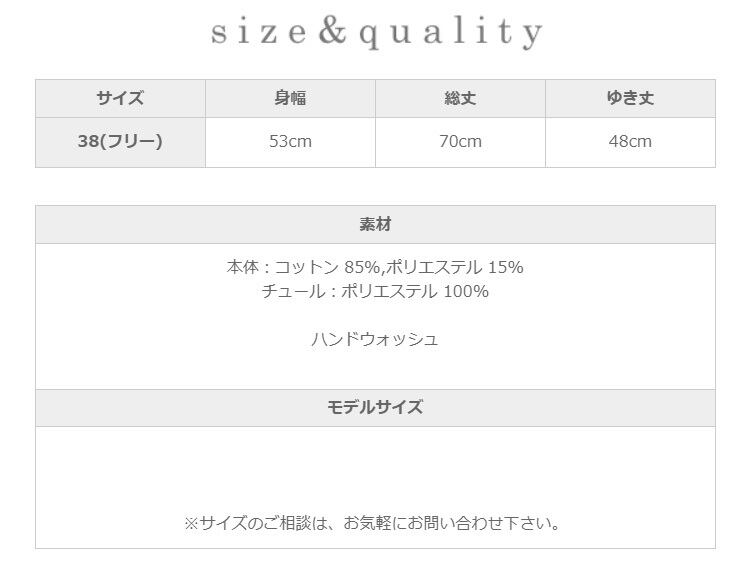Select the 70cm total length value
The height and width of the screenshot is (564, 740).
(x=460, y=142)
